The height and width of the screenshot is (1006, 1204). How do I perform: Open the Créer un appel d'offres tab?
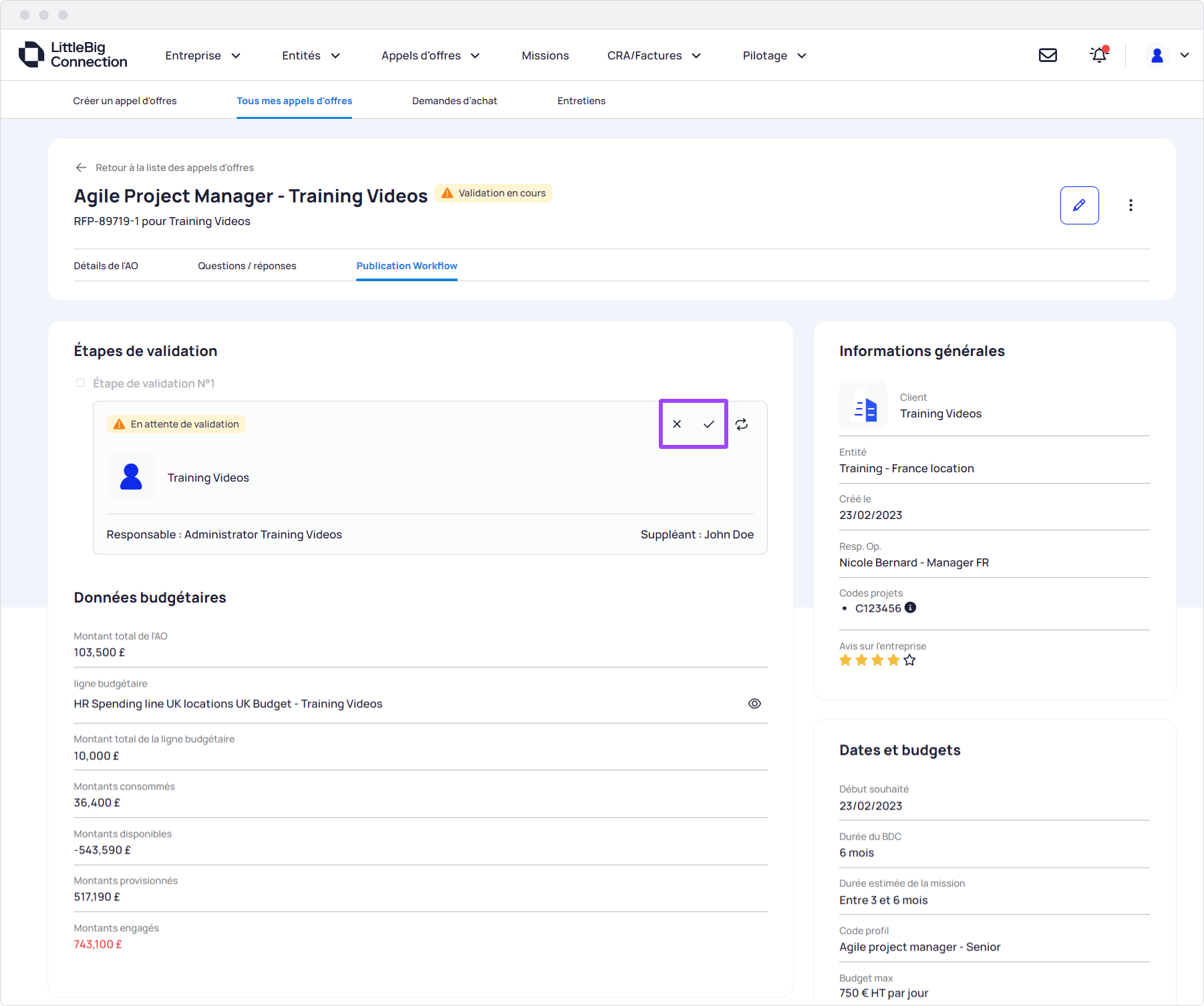pyautogui.click(x=125, y=101)
